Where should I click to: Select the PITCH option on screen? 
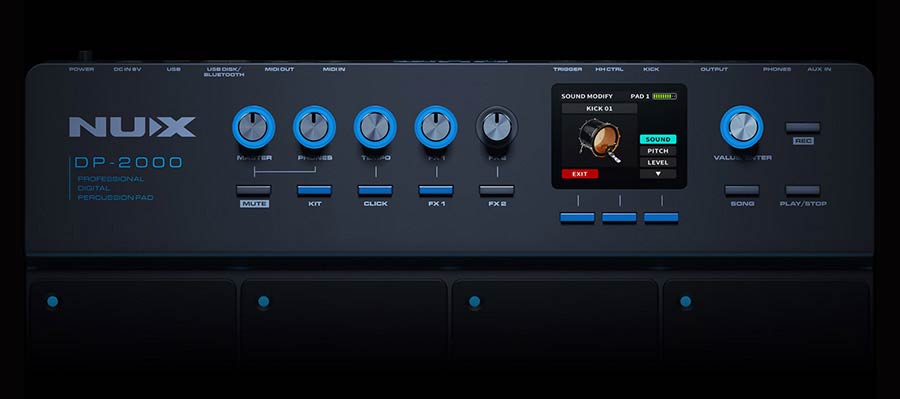[658, 151]
